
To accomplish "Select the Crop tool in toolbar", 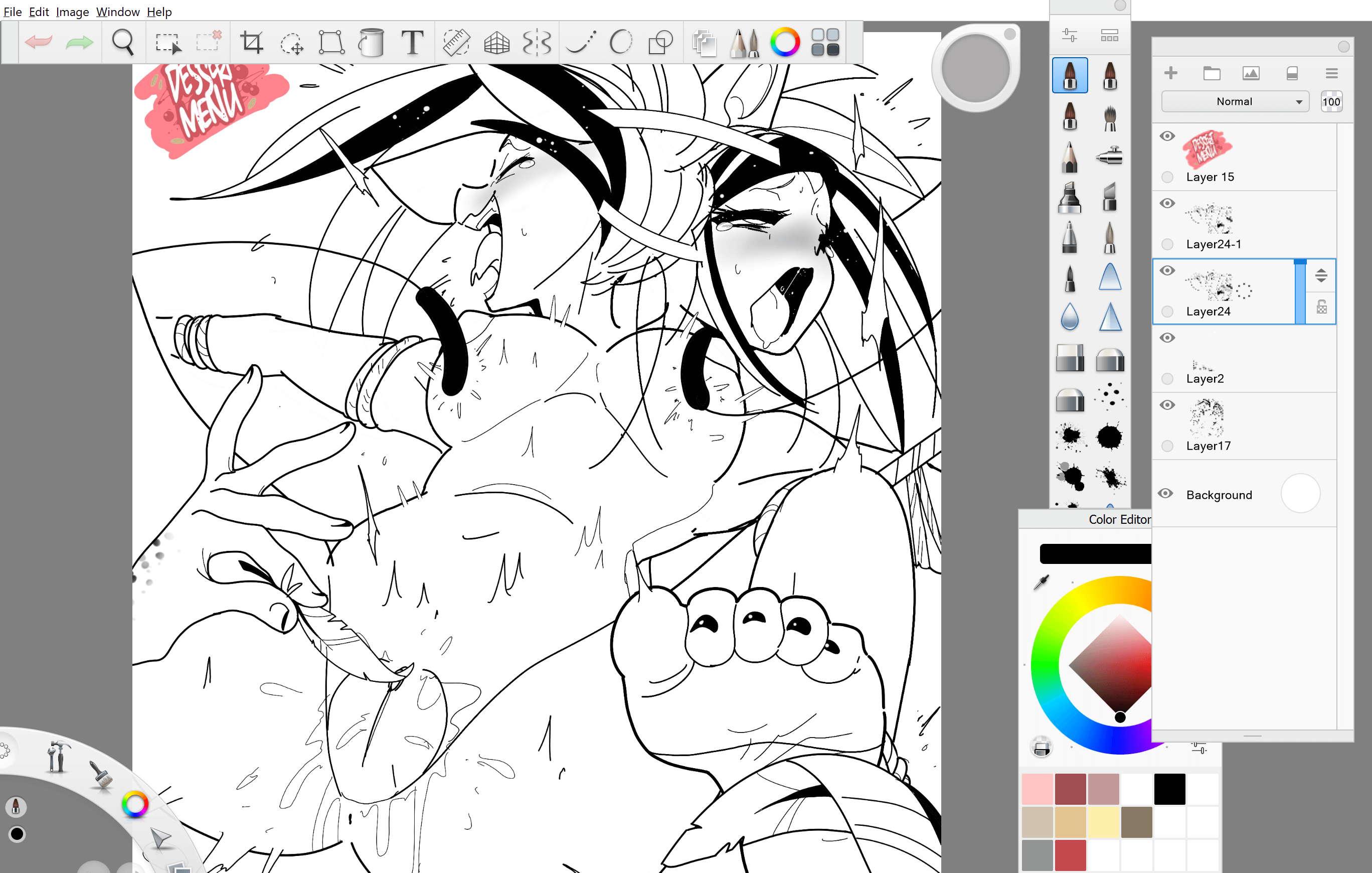I will coord(251,43).
